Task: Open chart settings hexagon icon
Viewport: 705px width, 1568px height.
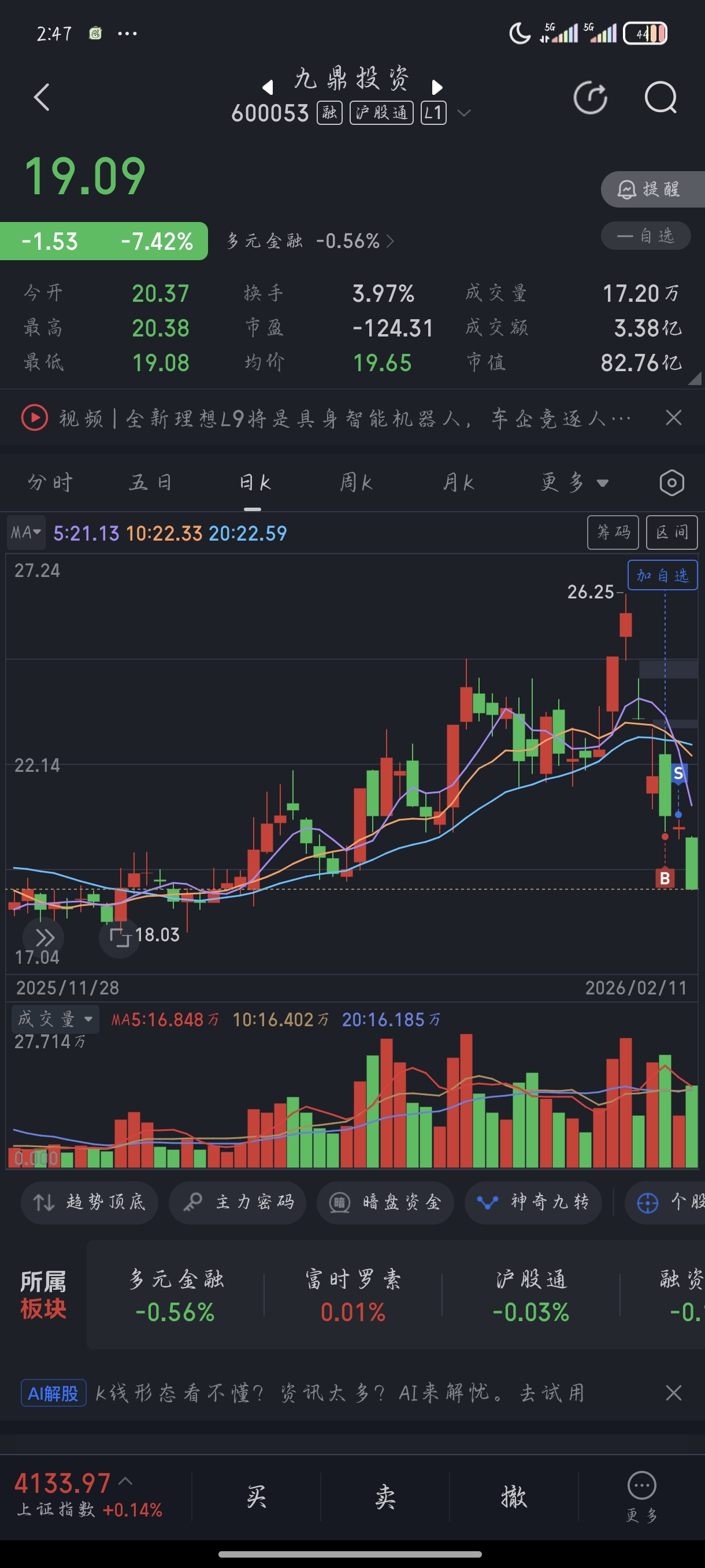Action: click(671, 483)
